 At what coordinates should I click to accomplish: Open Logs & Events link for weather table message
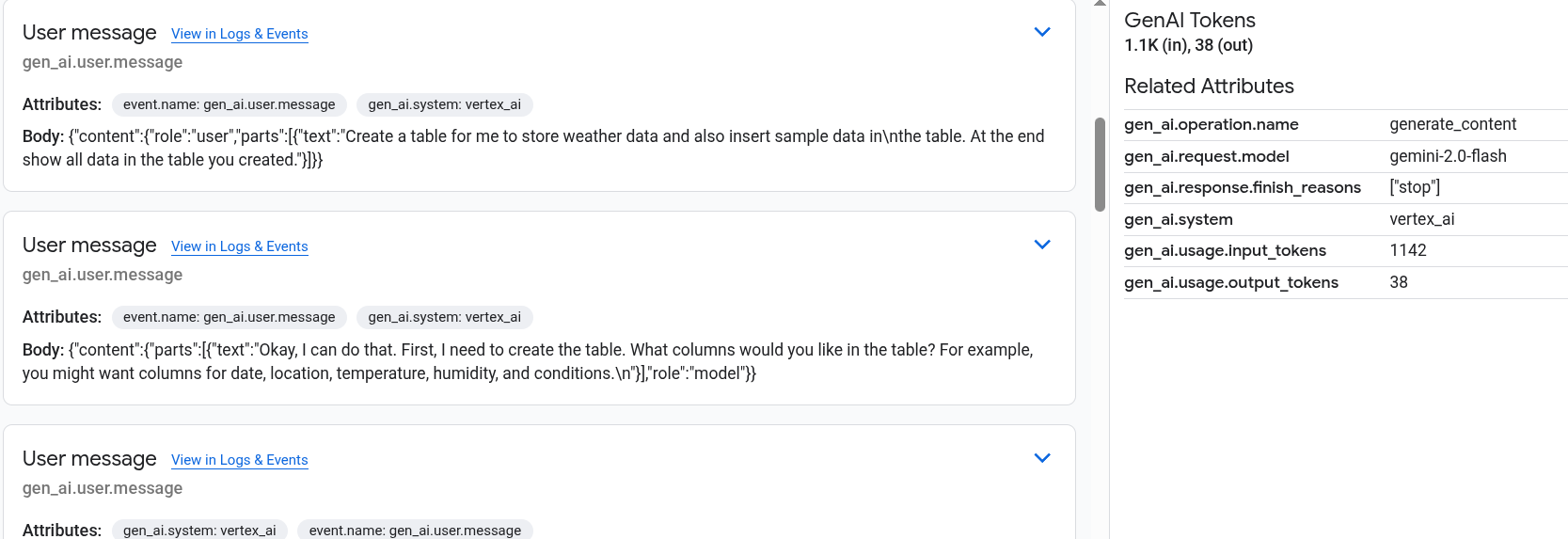(239, 34)
